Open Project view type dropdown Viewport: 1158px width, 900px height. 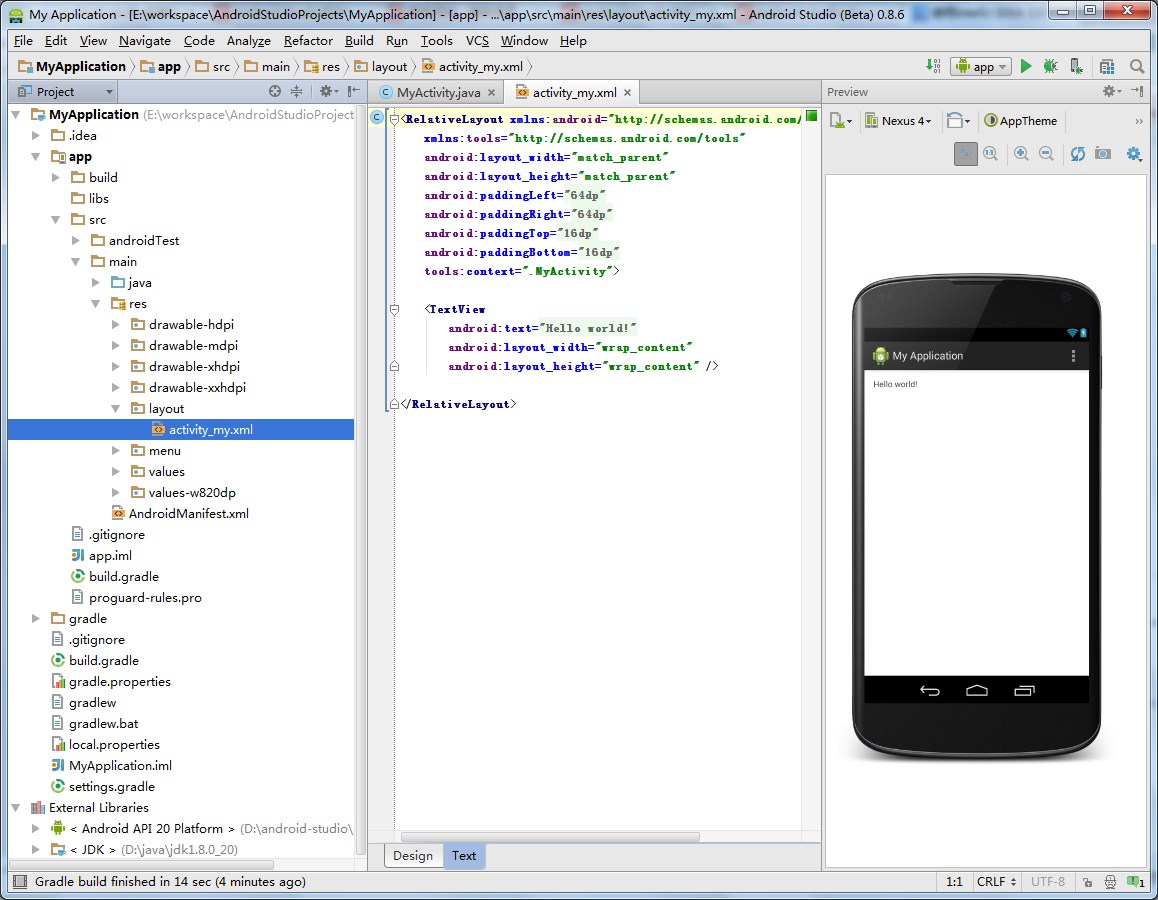(65, 92)
